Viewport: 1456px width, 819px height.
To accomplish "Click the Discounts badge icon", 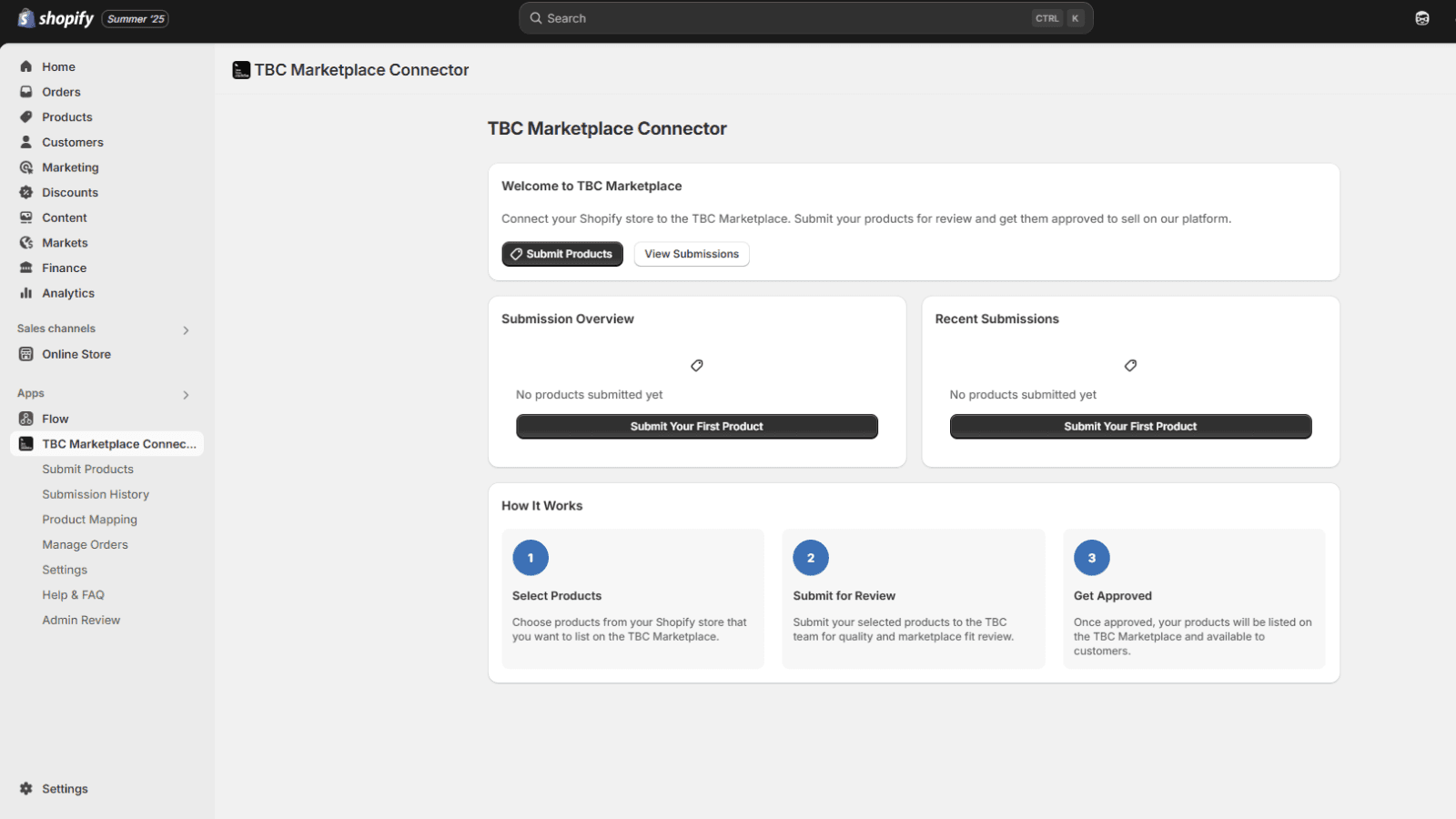I will point(26,193).
